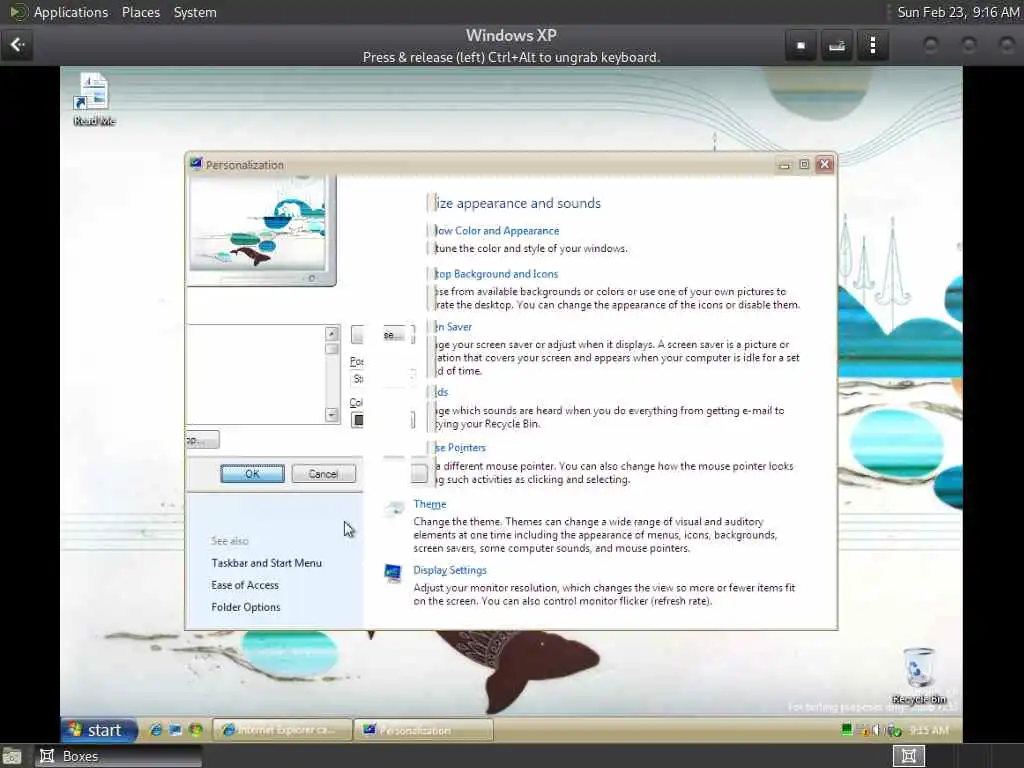Go back using the Boxes back arrow
The image size is (1024, 768).
[17, 45]
